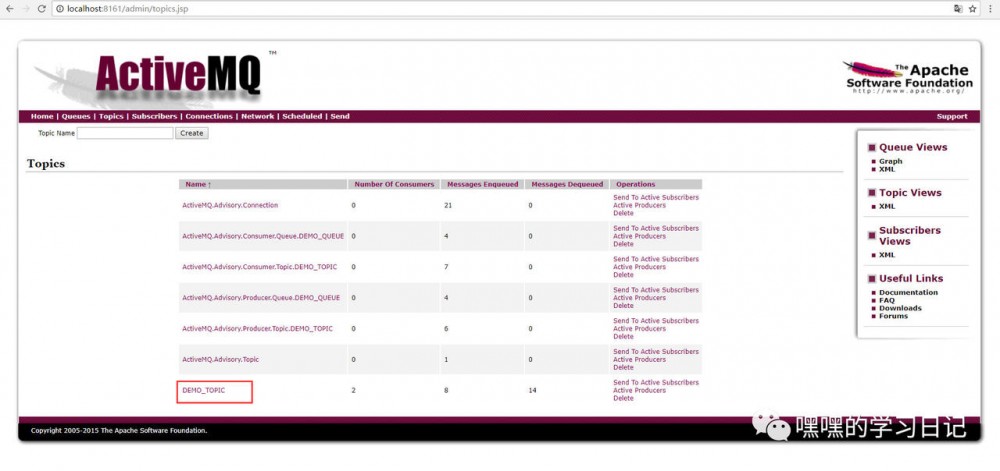1000x471 pixels.
Task: Open the FAQ link
Action: click(x=887, y=300)
